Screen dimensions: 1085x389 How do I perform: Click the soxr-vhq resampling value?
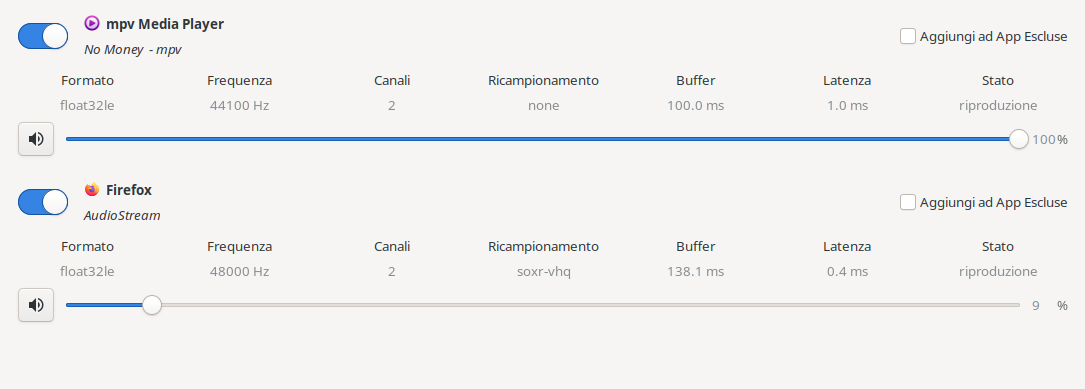[543, 271]
